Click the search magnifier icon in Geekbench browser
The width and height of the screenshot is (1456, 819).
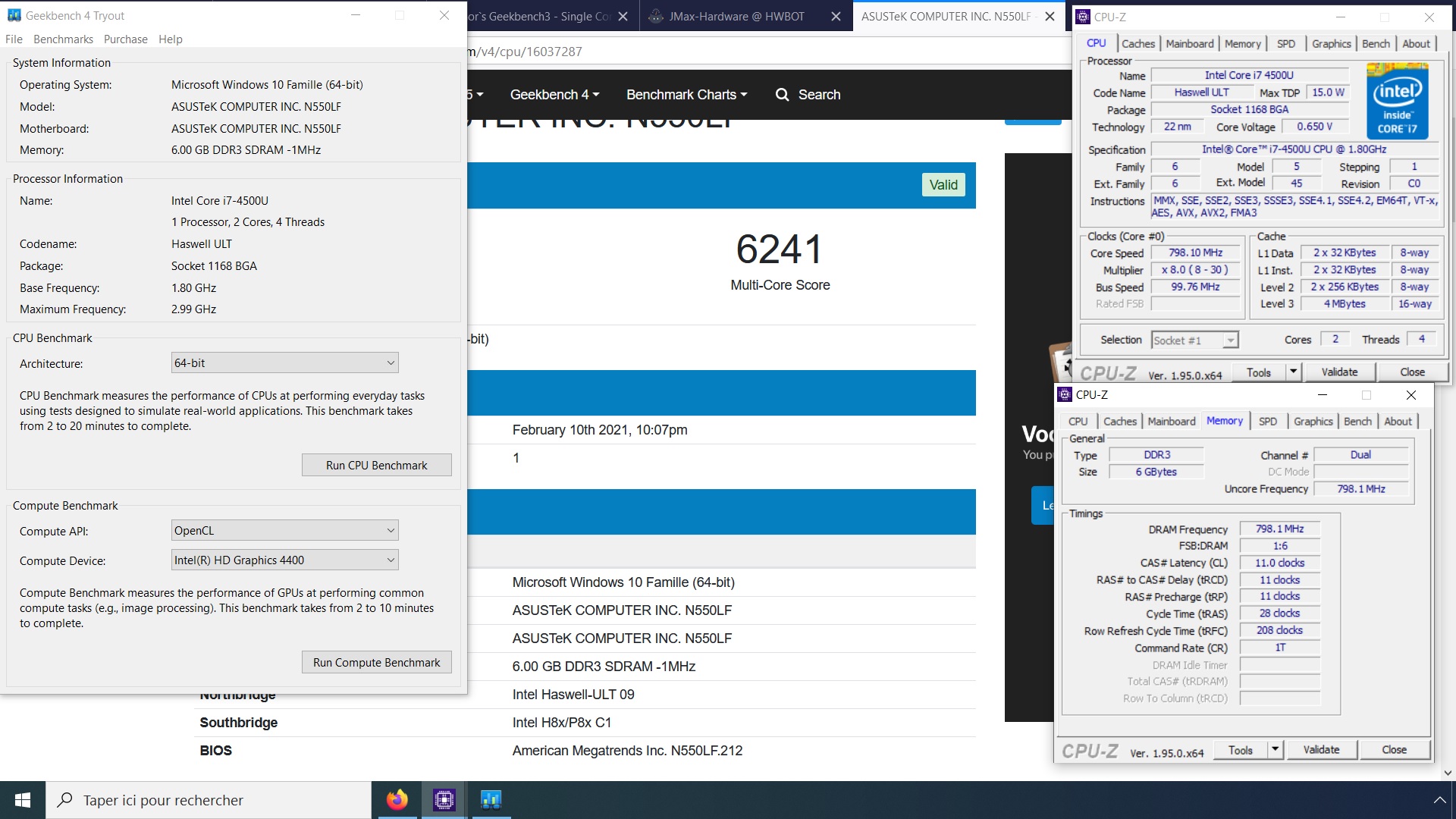click(782, 95)
